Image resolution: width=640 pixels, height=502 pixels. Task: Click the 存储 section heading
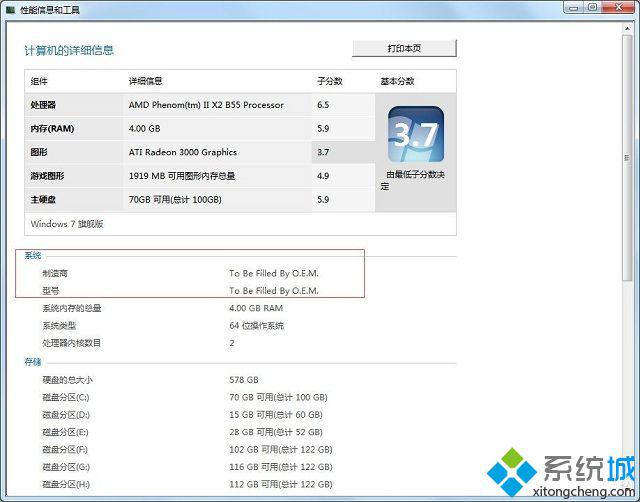coord(33,362)
